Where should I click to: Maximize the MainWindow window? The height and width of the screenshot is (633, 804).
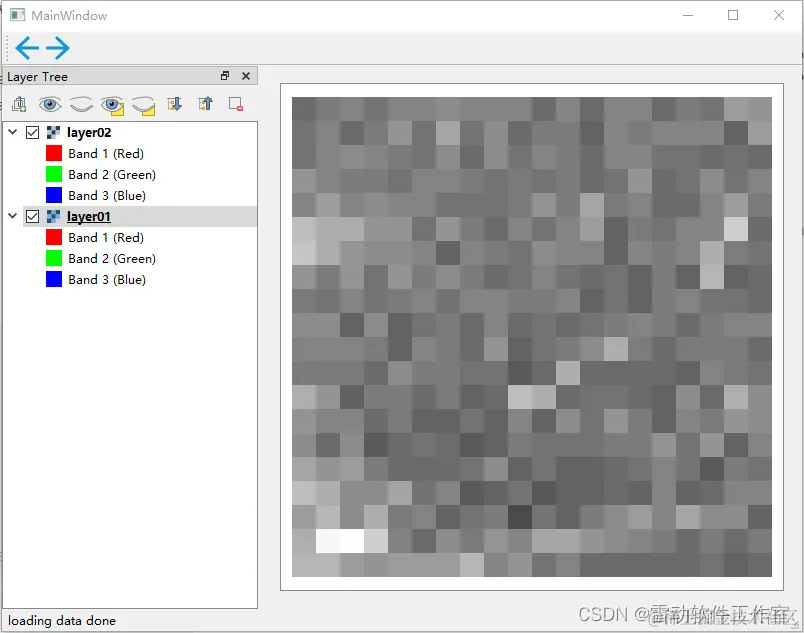(733, 15)
